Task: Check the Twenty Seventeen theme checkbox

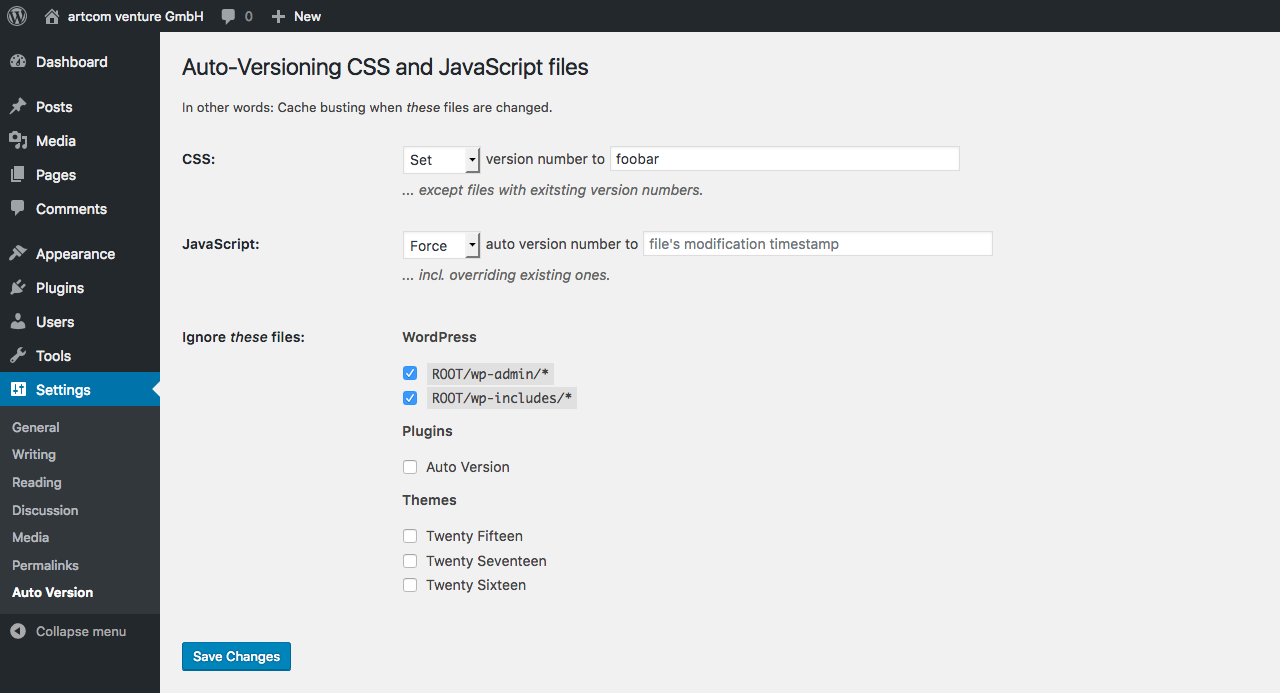Action: 410,561
